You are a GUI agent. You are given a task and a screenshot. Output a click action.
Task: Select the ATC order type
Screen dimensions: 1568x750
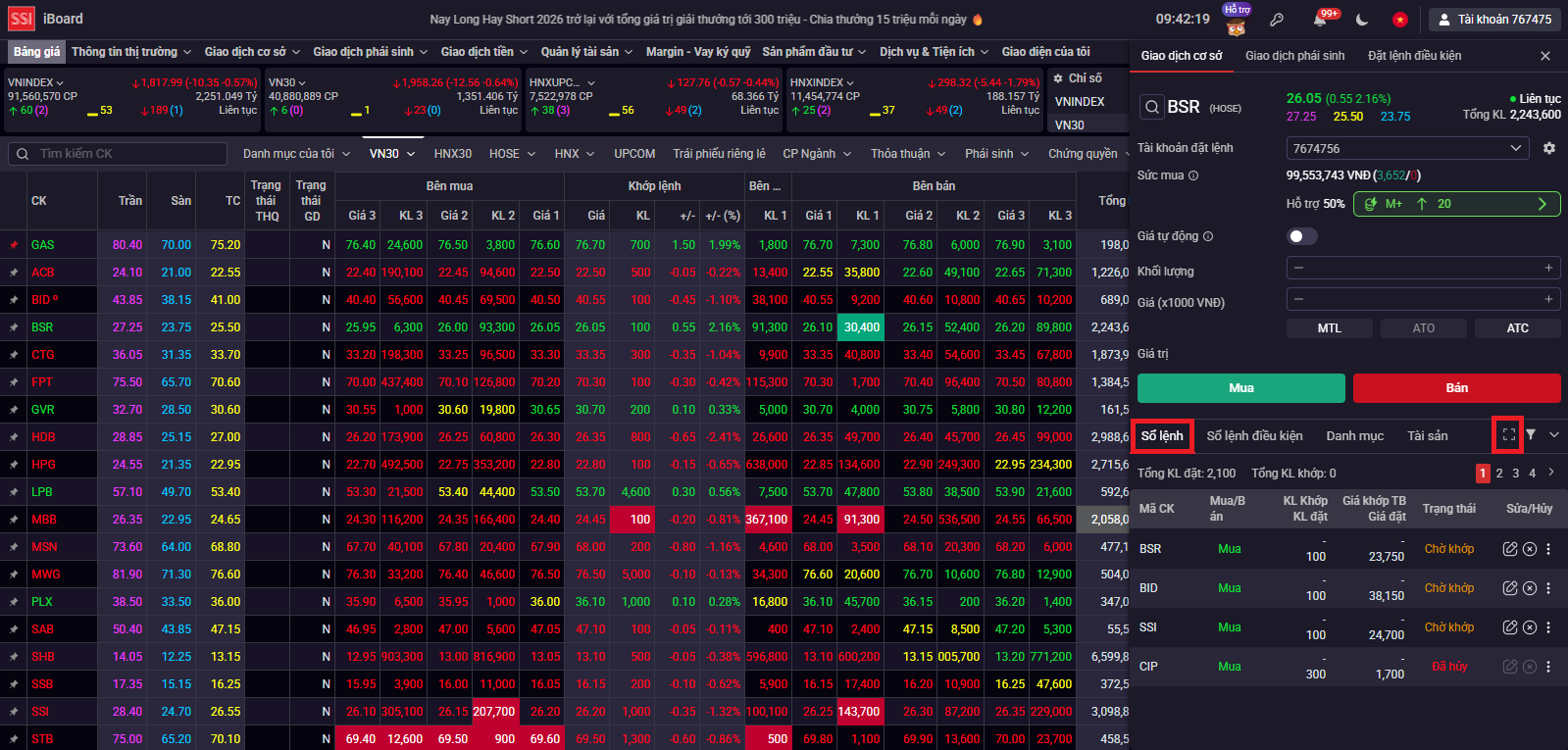click(1518, 328)
